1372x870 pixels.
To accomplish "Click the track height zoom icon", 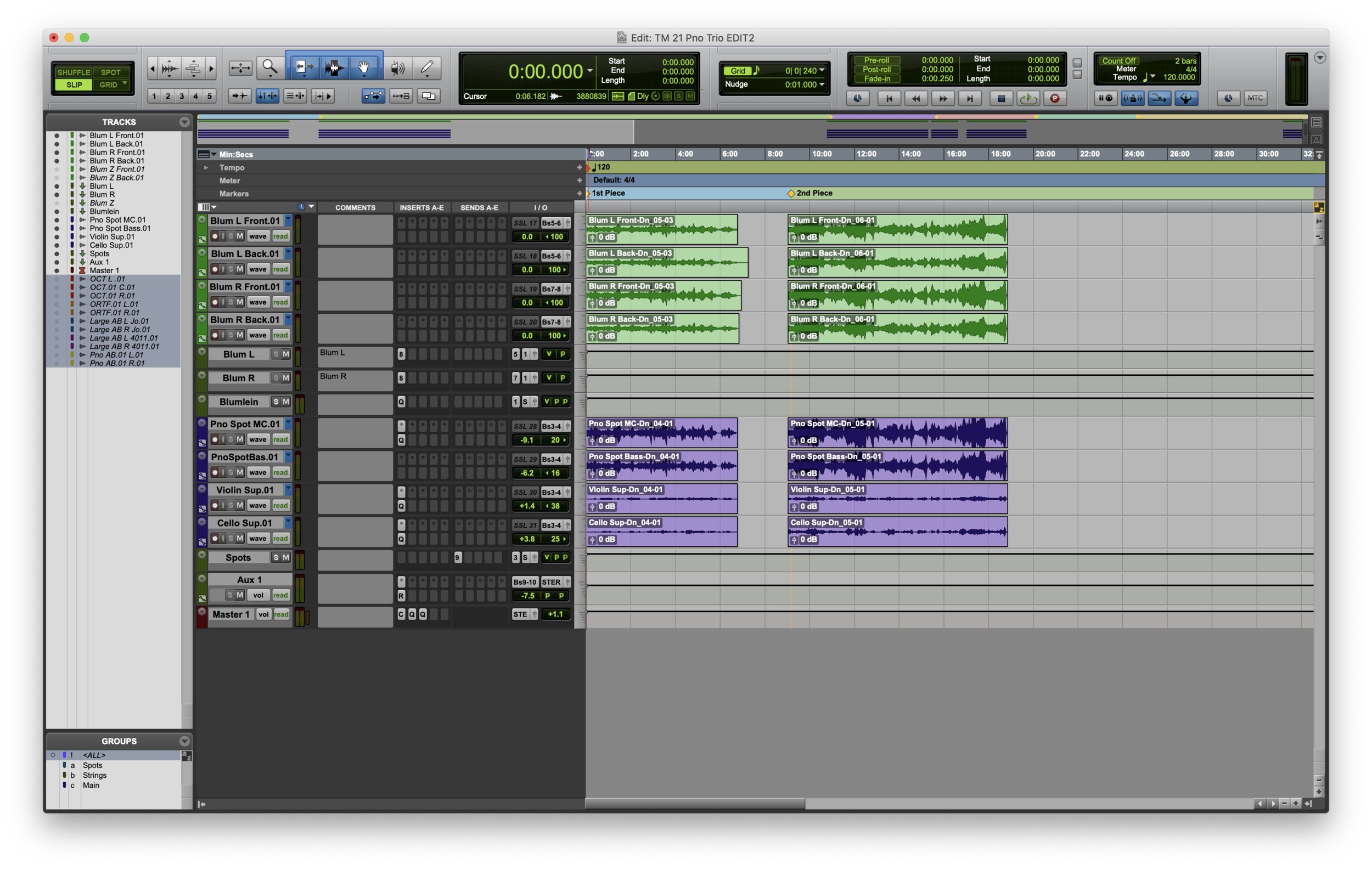I will (x=193, y=69).
